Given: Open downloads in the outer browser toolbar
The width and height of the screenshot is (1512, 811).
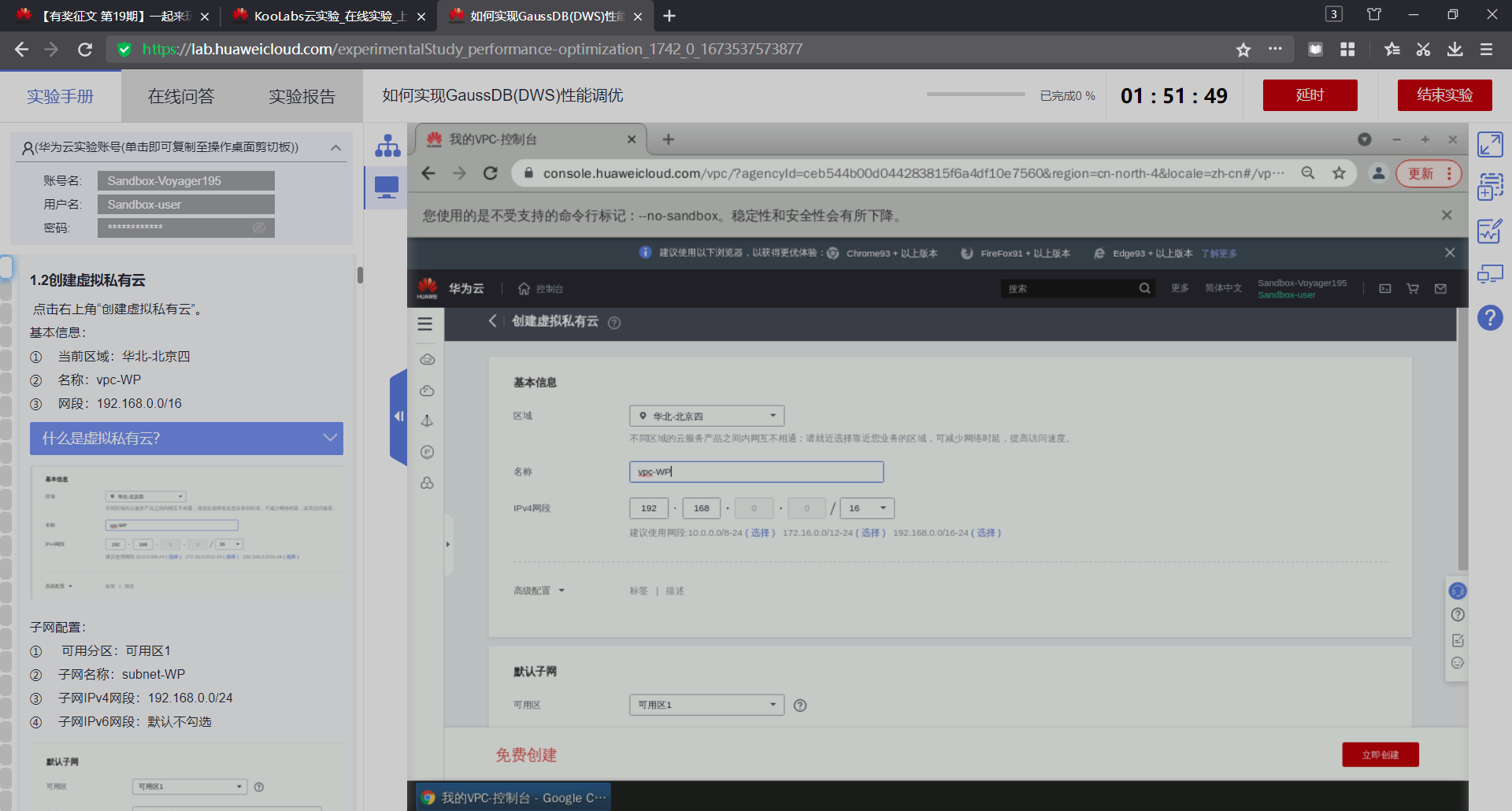Looking at the screenshot, I should pos(1455,50).
